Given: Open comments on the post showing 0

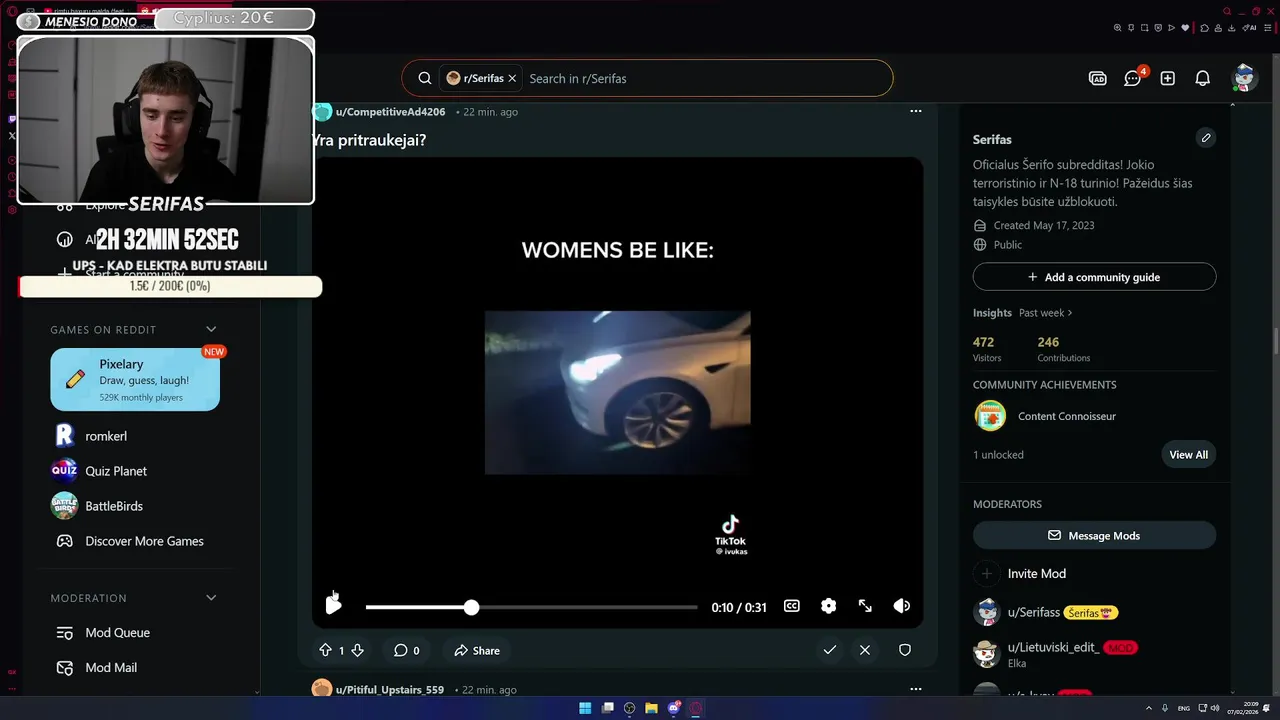Looking at the screenshot, I should tap(406, 650).
